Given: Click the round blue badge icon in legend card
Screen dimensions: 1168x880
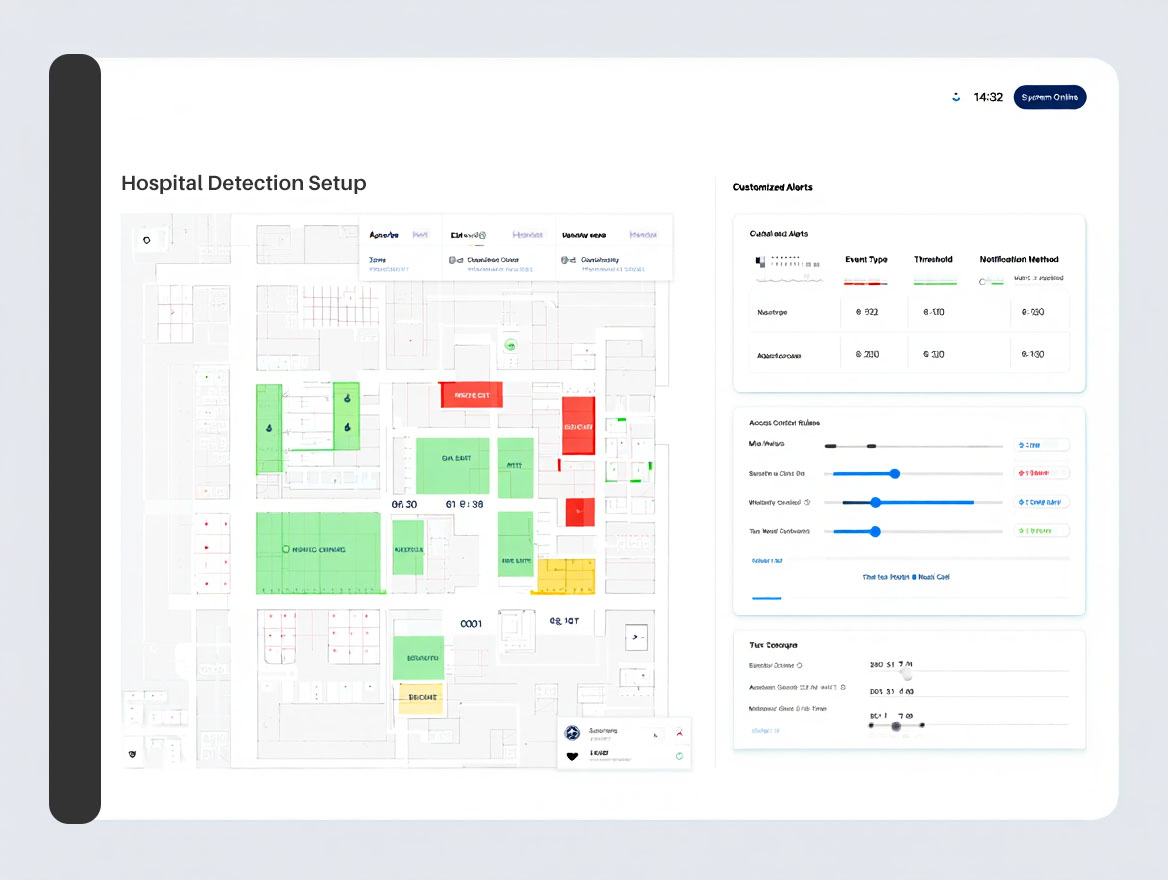Looking at the screenshot, I should tap(572, 733).
